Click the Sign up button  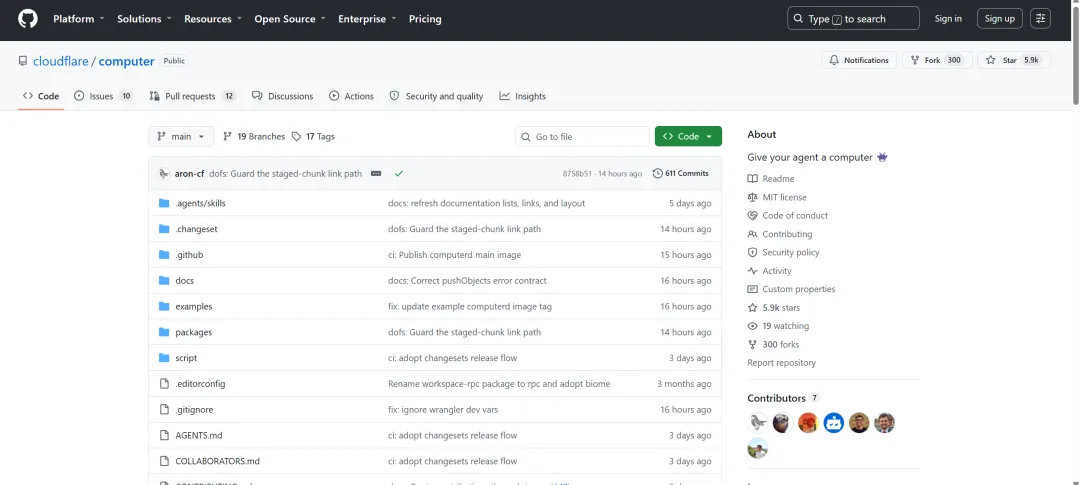pos(999,19)
